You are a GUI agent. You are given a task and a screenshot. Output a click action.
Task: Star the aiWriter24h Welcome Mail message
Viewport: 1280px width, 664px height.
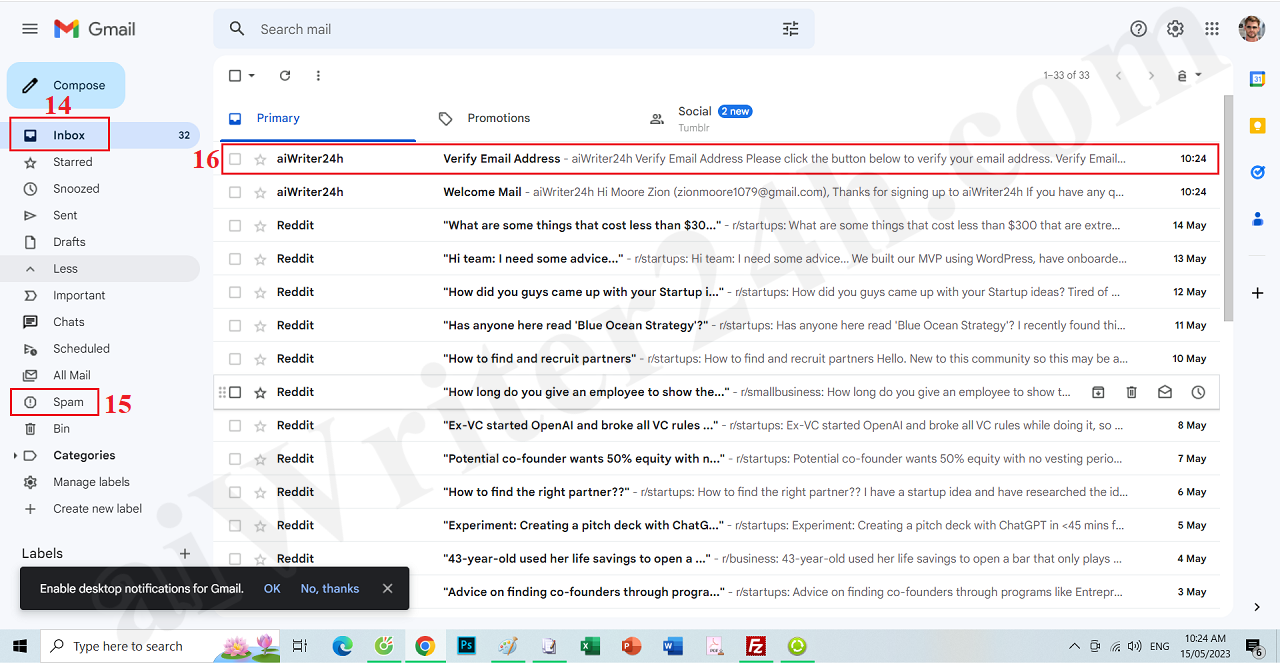pyautogui.click(x=260, y=192)
